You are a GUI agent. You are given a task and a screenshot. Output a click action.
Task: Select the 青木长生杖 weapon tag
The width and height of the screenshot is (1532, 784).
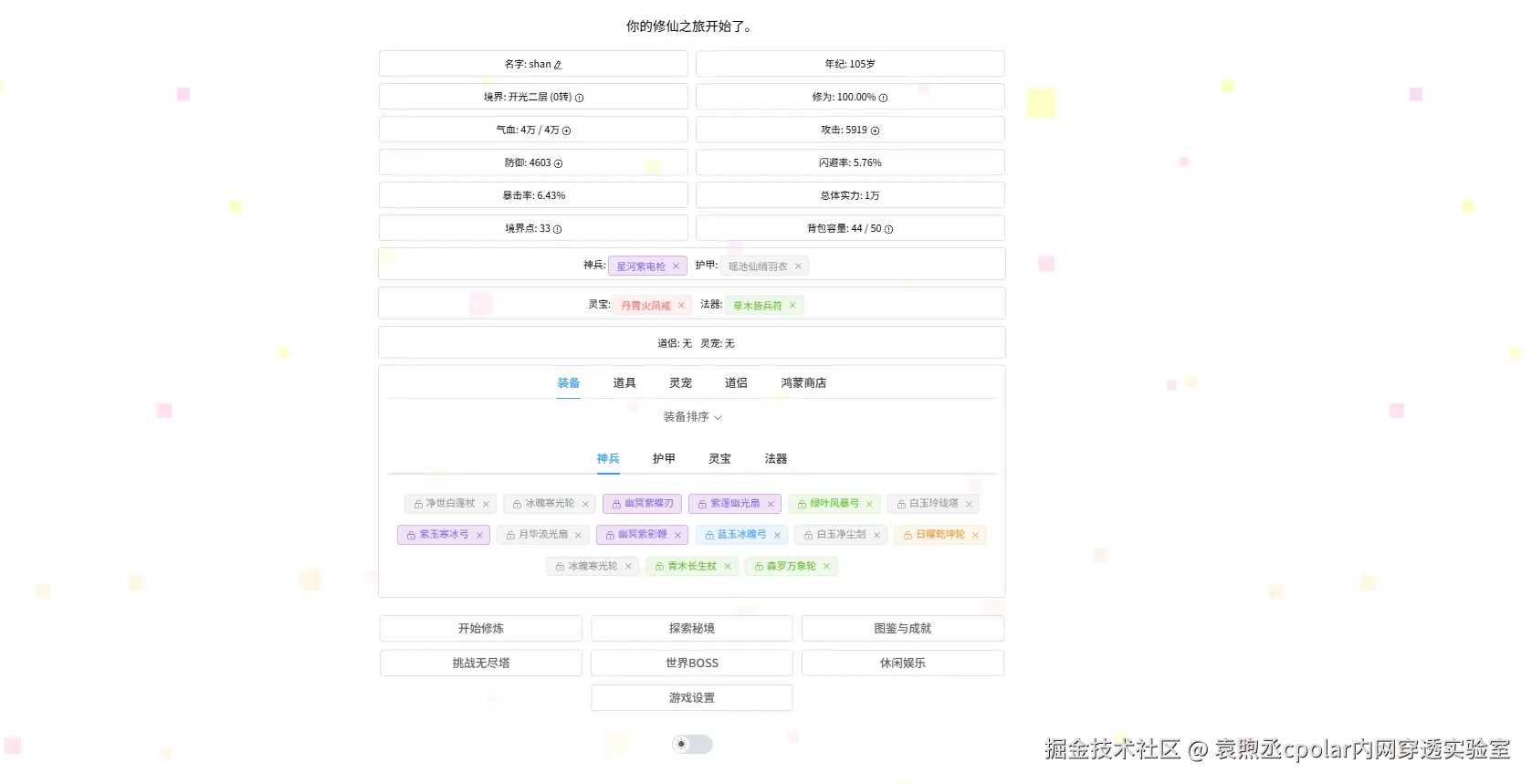691,567
